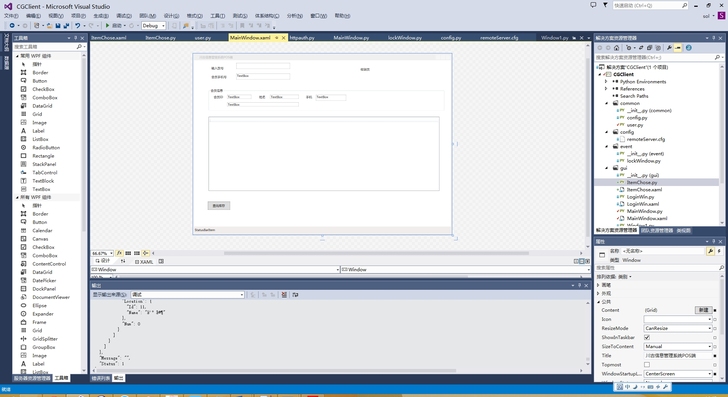Click the Undo arrow in the toolbar

tap(78, 26)
